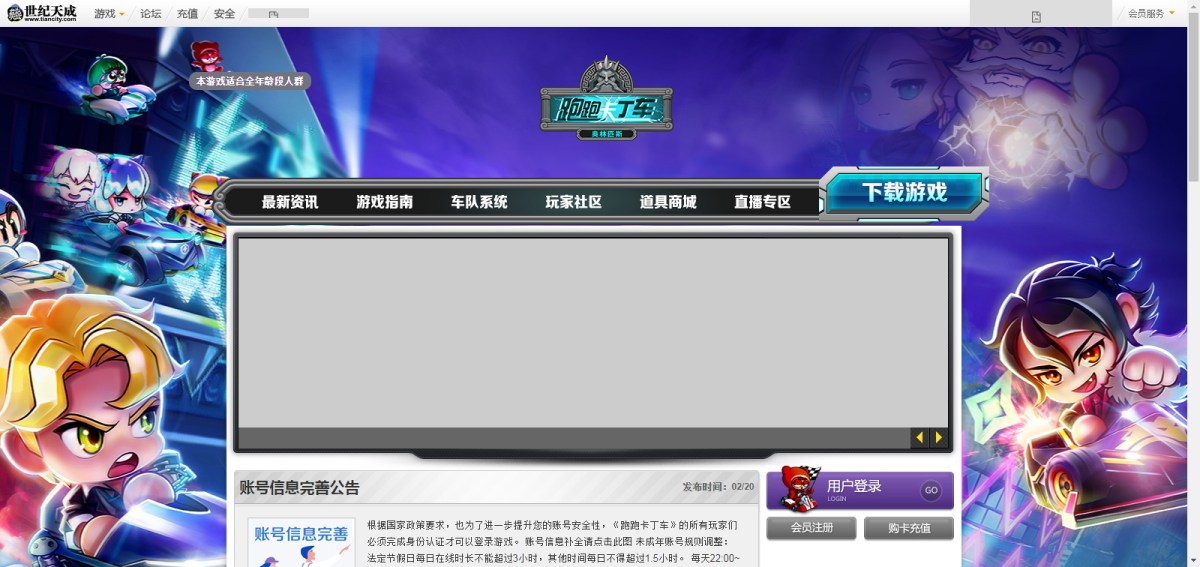Screen dimensions: 1200x567
Task: Click the 用户登录 login banner
Action: click(860, 491)
